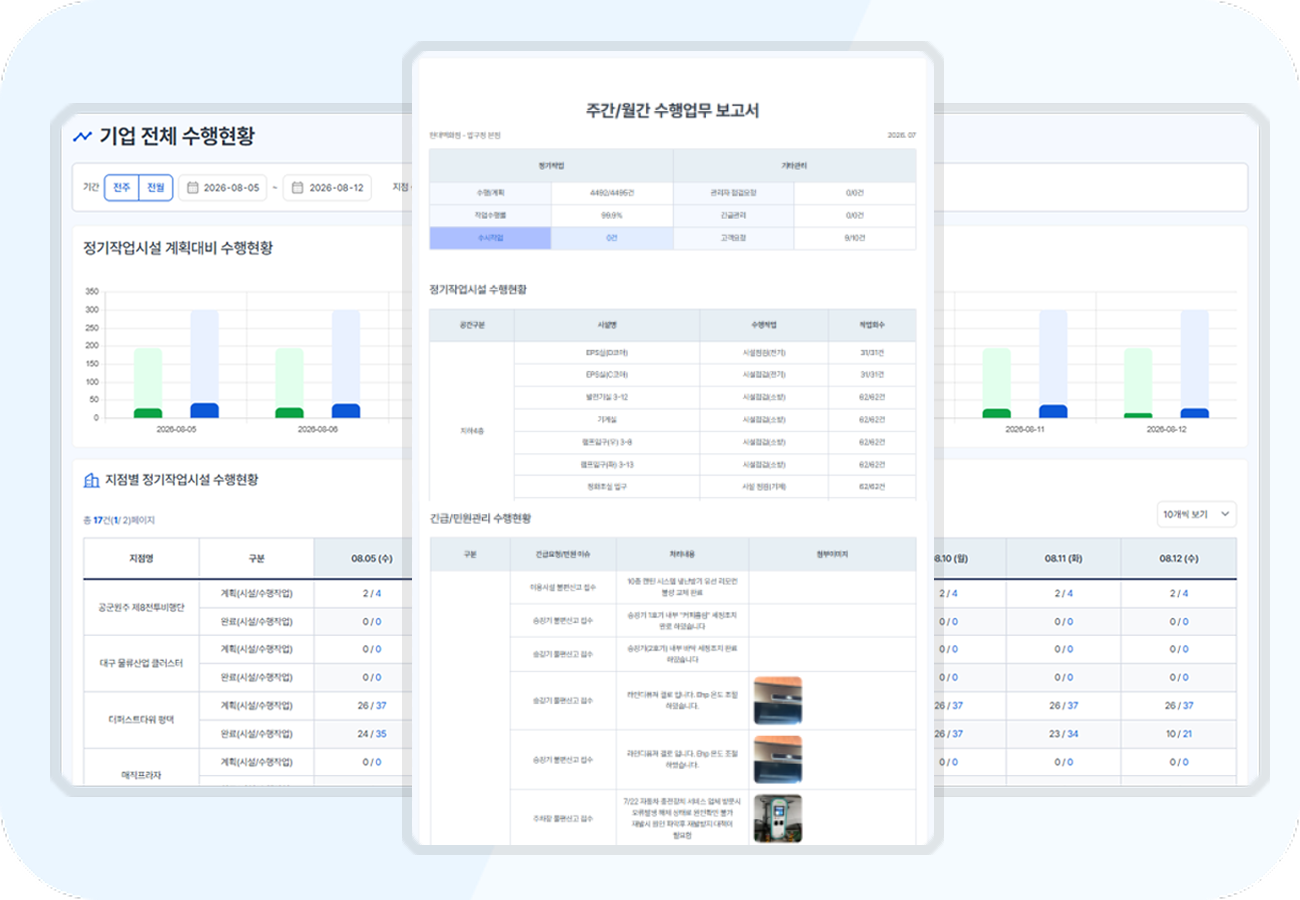Click the dark blue bar for 2026-08-05
The image size is (1300, 900).
click(x=204, y=411)
